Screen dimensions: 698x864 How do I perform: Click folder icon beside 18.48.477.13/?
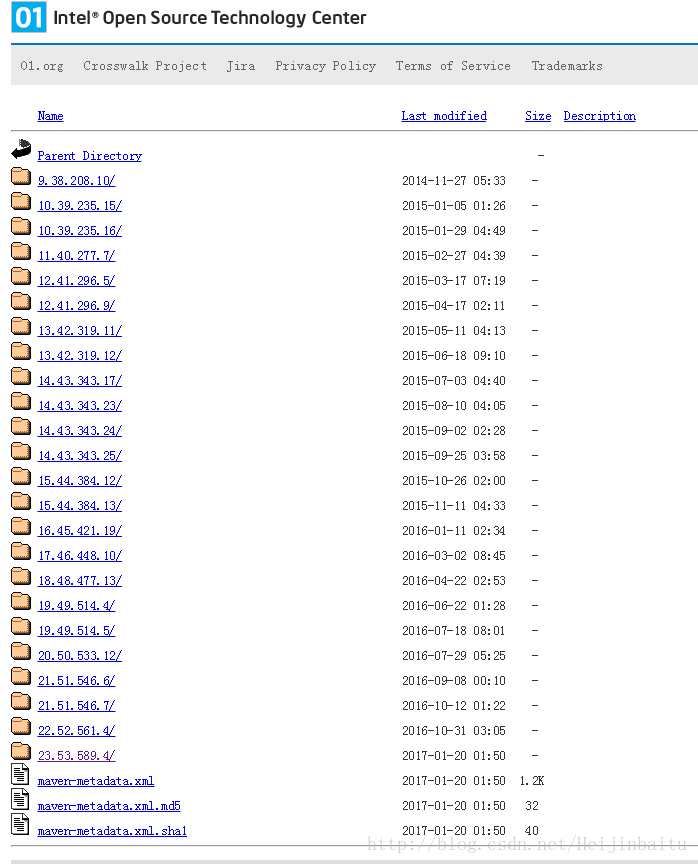tap(21, 576)
